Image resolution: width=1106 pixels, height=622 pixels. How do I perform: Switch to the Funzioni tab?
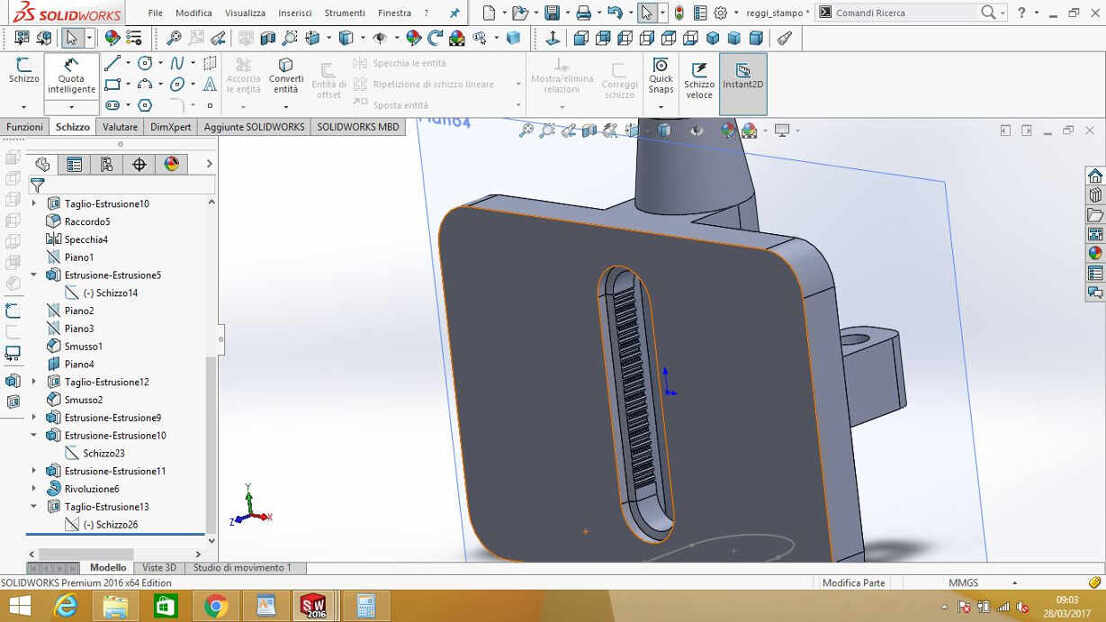(25, 127)
